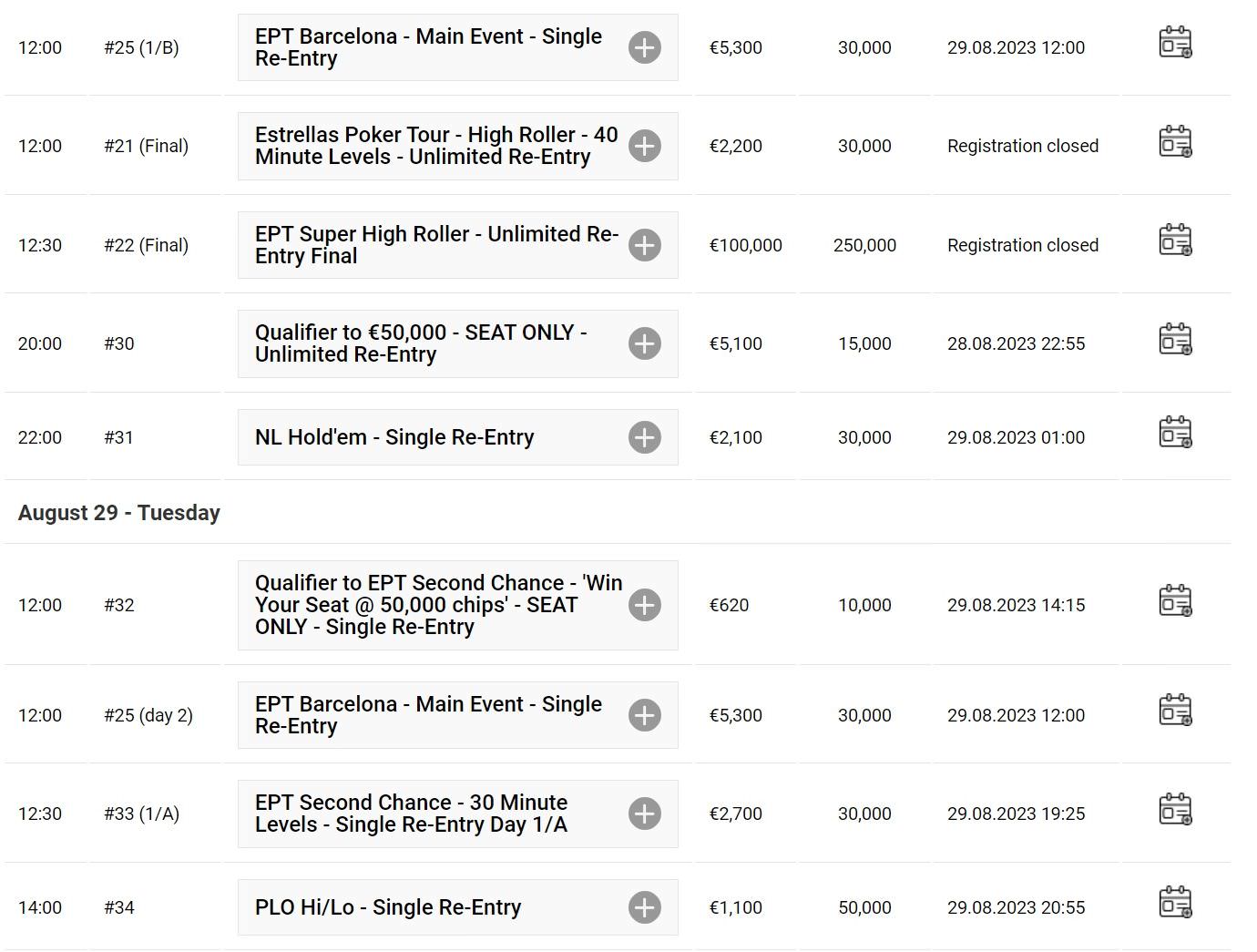
Task: Add PLO Hi/Lo #34 to calendar
Action: [1175, 903]
